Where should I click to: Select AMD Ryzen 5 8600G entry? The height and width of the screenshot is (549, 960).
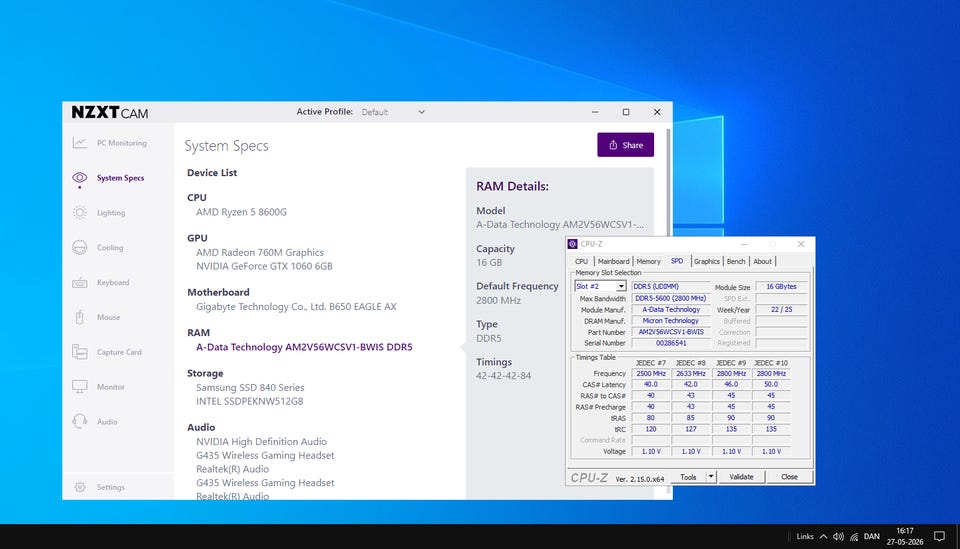point(241,212)
